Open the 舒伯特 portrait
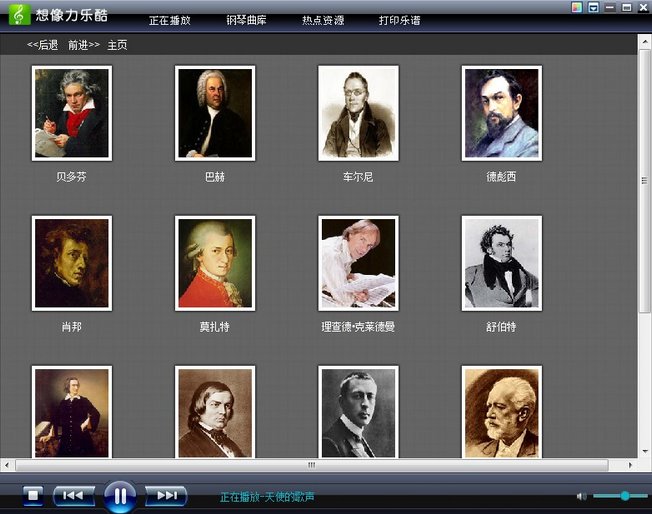Image resolution: width=652 pixels, height=514 pixels. [x=501, y=263]
